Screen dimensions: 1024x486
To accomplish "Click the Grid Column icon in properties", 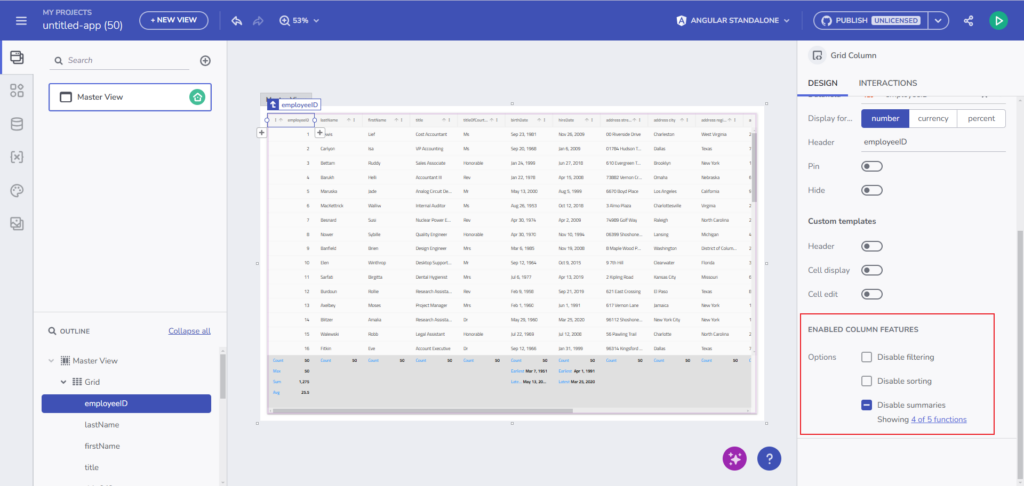I will coord(816,56).
